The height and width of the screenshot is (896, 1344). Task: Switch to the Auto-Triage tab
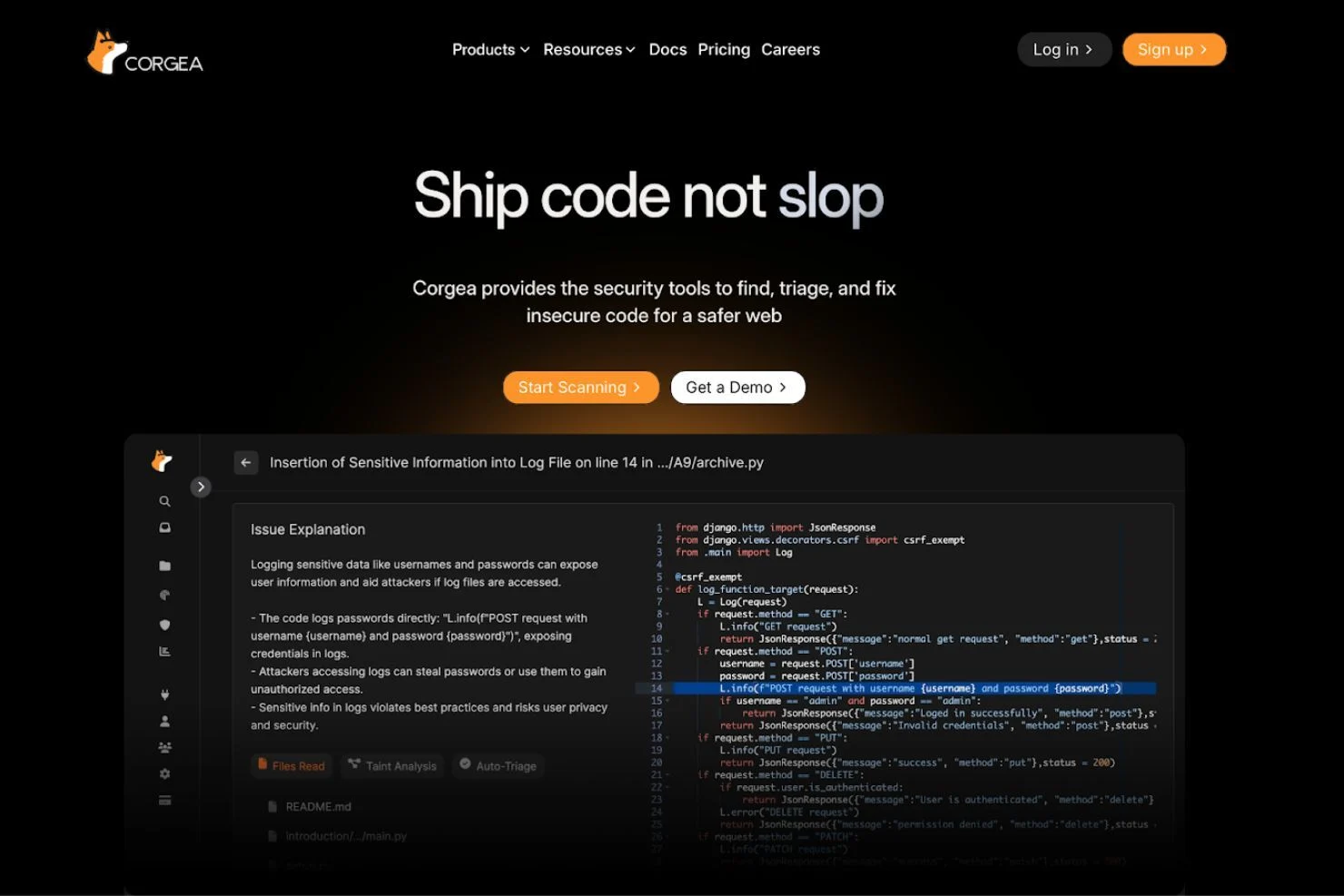498,765
